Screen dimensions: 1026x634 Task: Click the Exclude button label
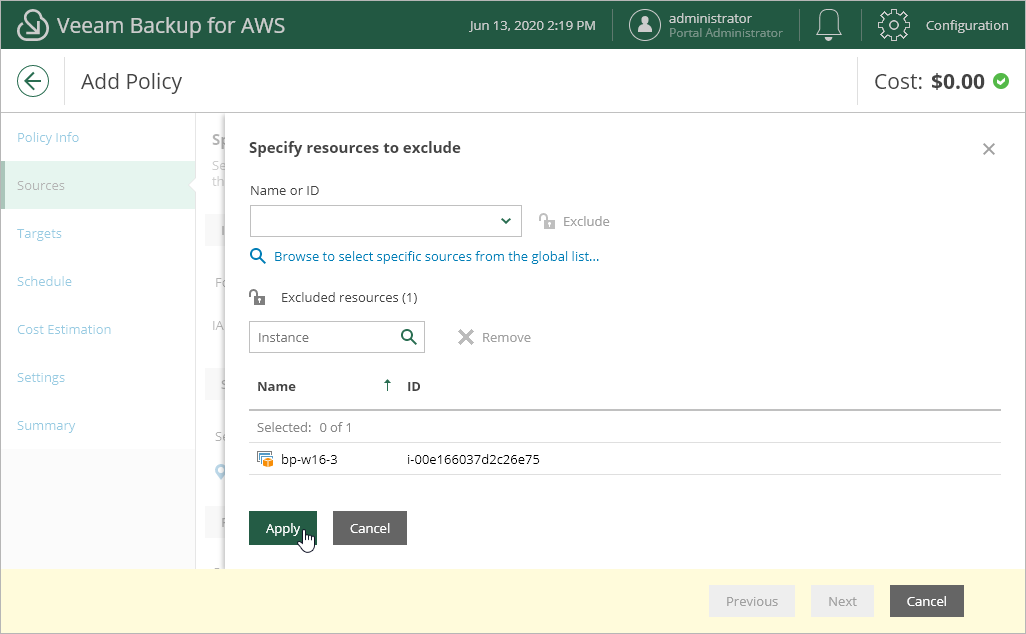point(586,221)
